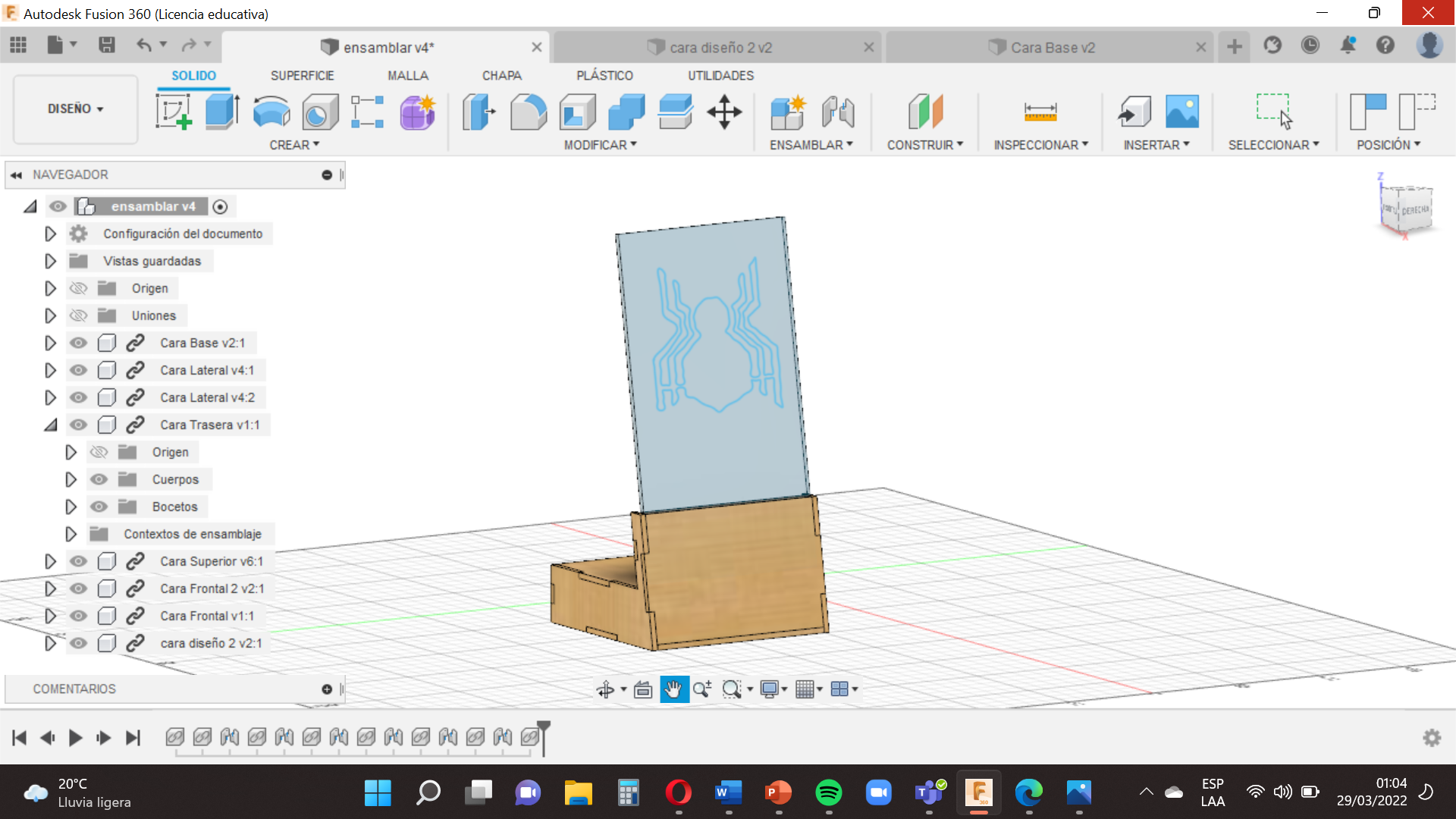Screen dimensions: 1456x819
Task: Click the window selection tool icon
Action: pos(1274,111)
